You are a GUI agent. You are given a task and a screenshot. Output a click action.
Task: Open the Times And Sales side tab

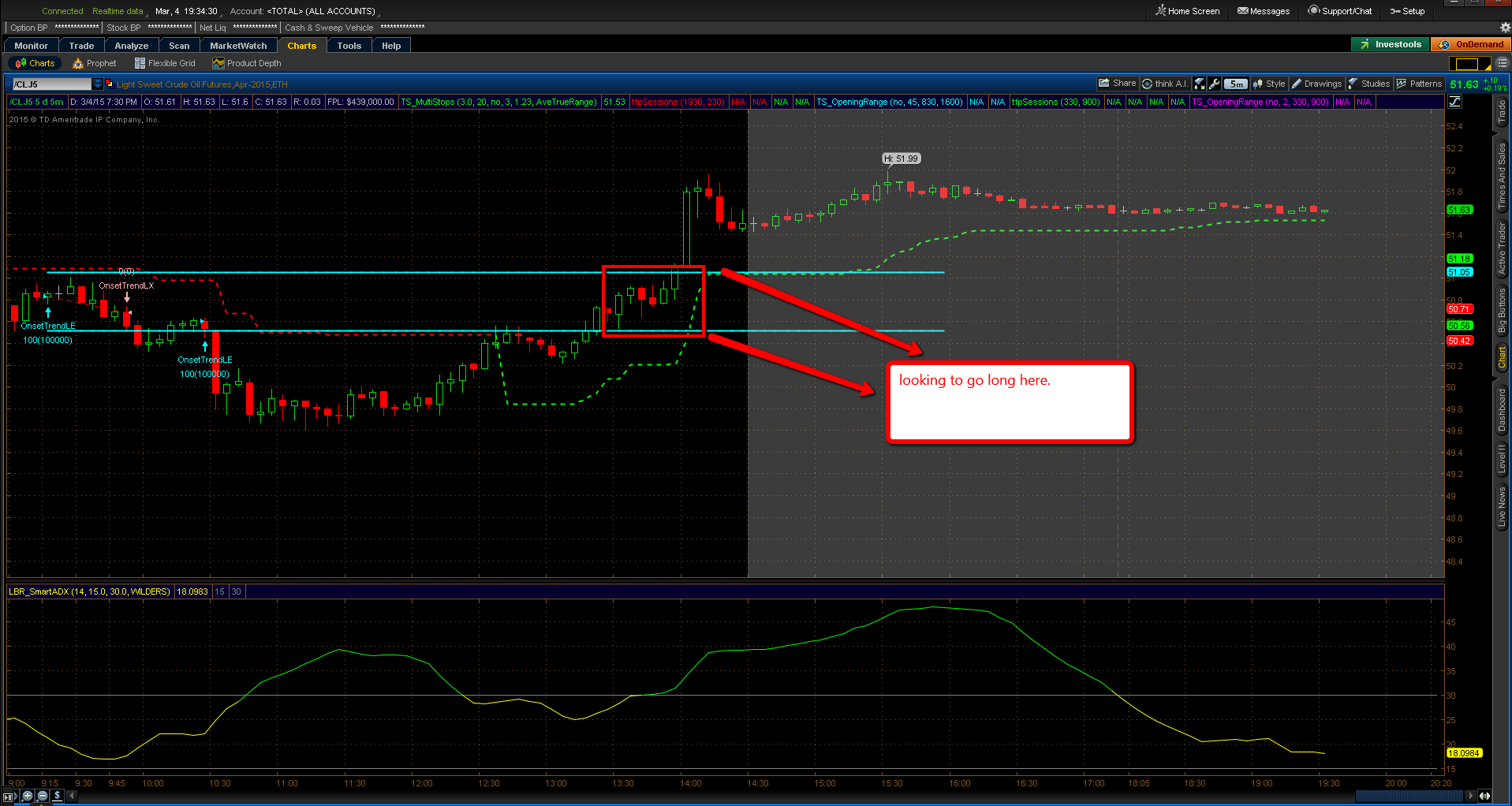[1502, 176]
